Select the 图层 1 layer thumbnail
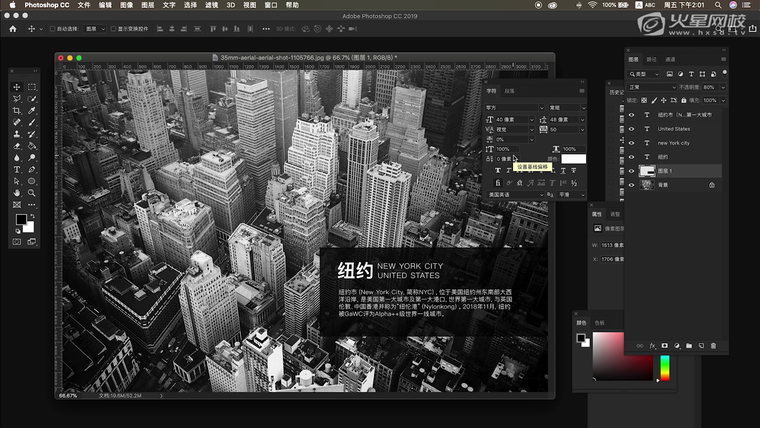This screenshot has width=760, height=428. click(646, 171)
